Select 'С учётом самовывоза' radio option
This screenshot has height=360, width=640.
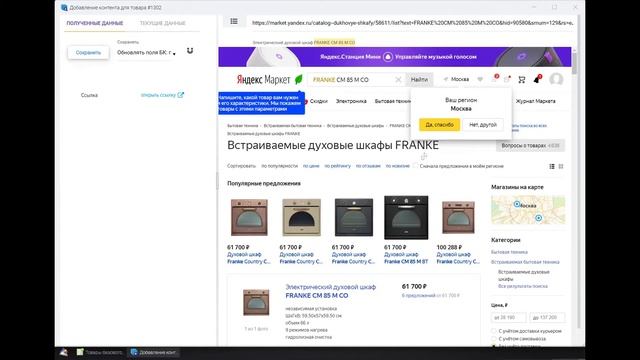coord(493,339)
